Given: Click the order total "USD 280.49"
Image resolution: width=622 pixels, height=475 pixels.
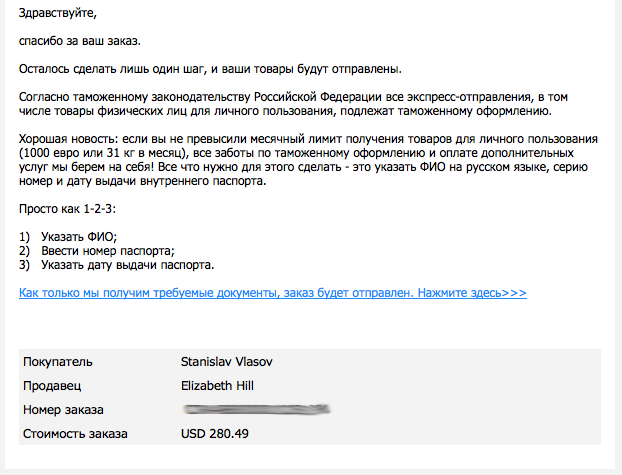Looking at the screenshot, I should 214,434.
